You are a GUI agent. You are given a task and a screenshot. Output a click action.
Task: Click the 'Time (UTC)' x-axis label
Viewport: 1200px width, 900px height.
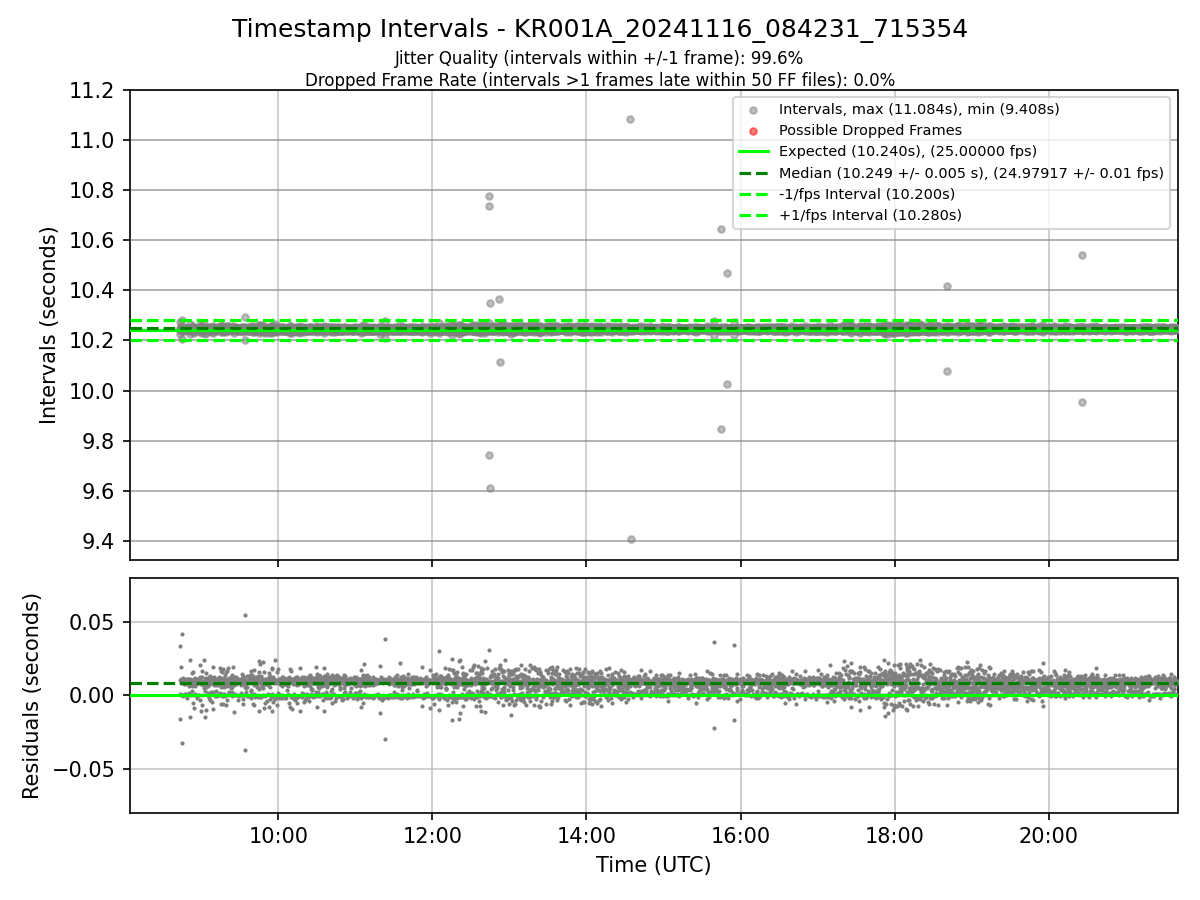653,865
